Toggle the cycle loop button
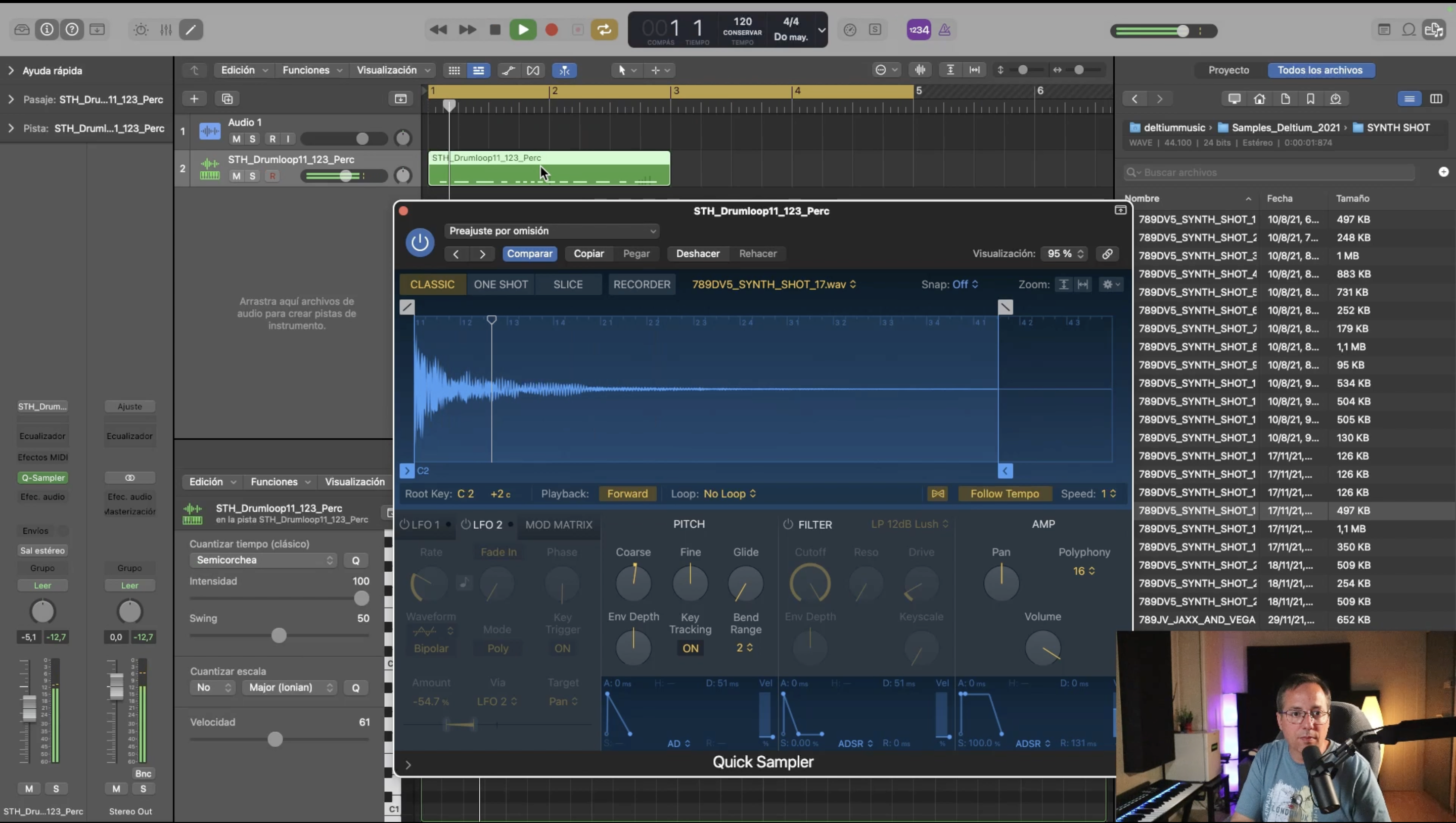Screen dimensions: 1456x823 [x=604, y=30]
